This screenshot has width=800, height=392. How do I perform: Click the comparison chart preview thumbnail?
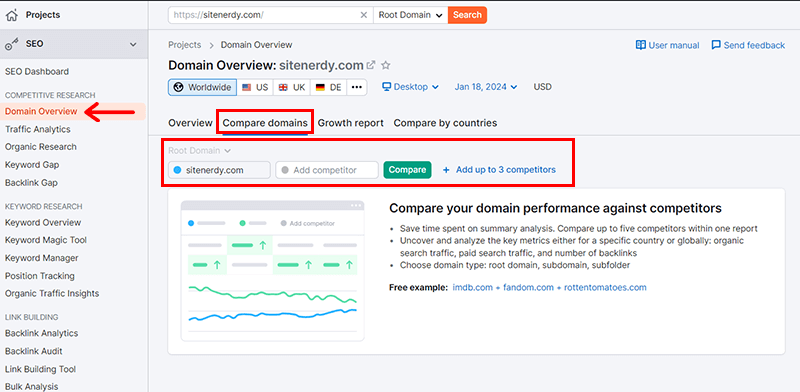click(272, 271)
